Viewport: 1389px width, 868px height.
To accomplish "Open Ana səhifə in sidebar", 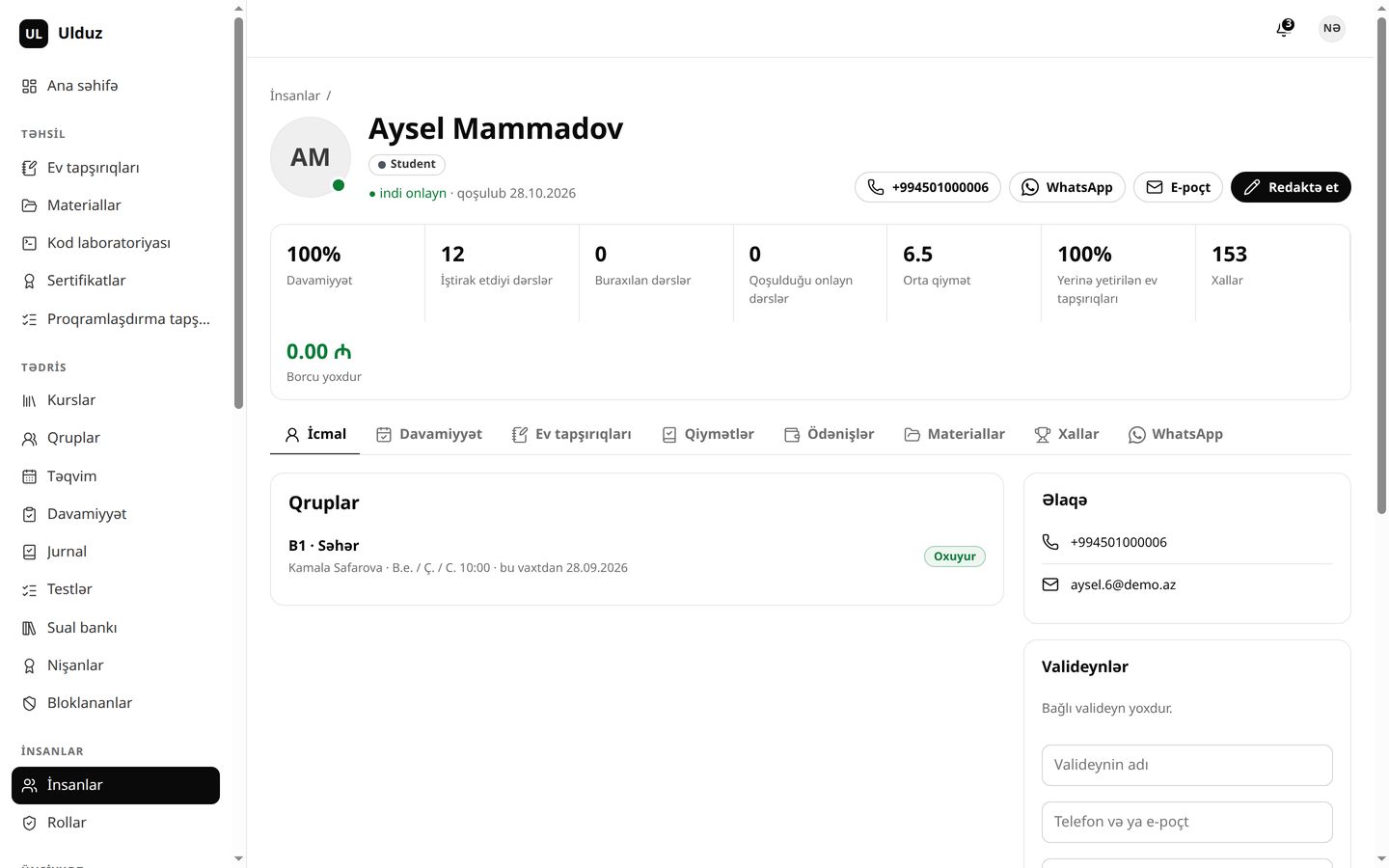I will (116, 86).
